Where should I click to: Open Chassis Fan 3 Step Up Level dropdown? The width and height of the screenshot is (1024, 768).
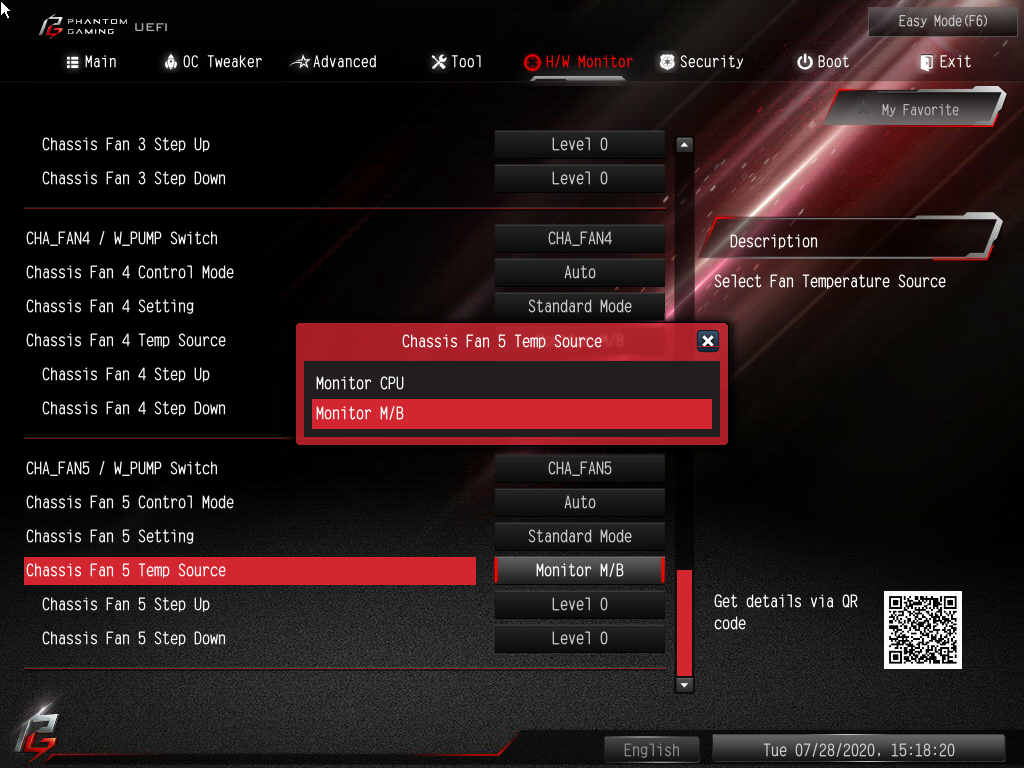579,144
